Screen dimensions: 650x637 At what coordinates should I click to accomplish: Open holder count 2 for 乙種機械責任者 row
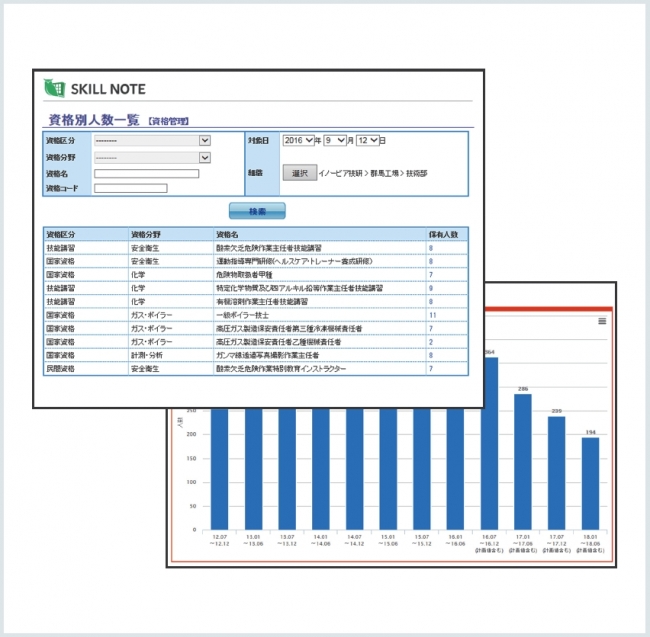point(431,342)
